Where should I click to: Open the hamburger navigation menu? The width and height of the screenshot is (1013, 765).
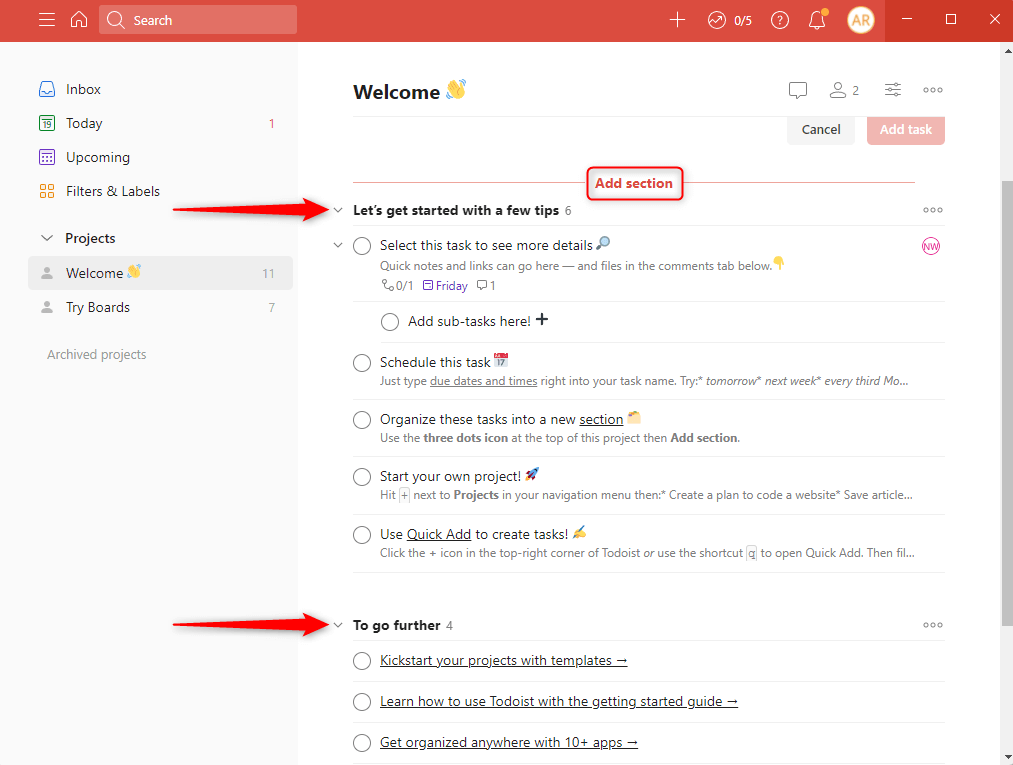[x=47, y=20]
